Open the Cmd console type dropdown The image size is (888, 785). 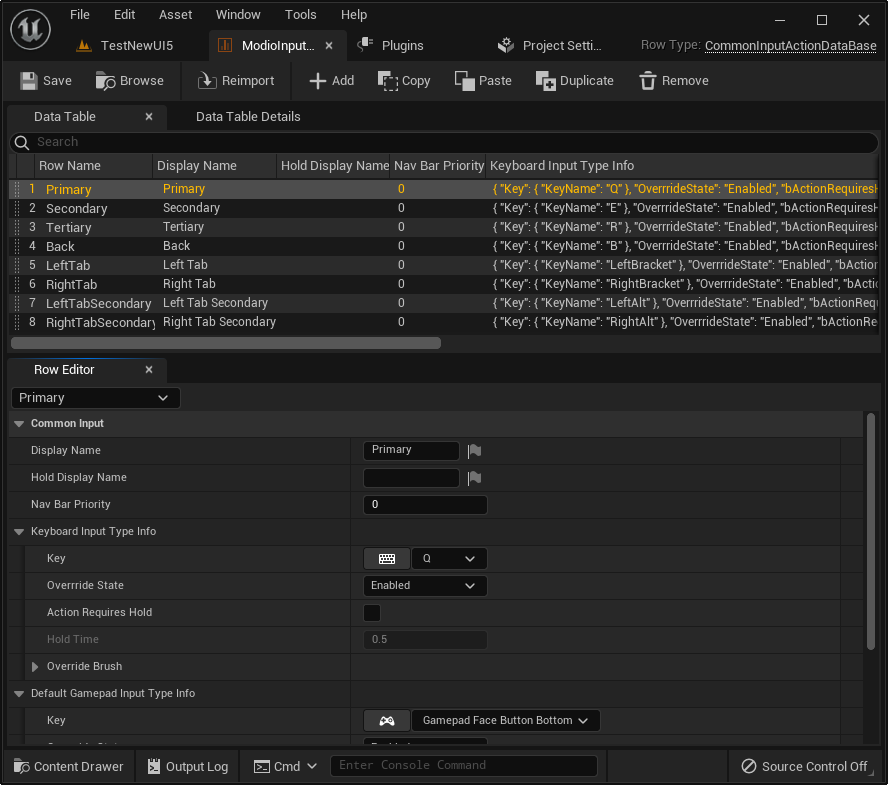[x=285, y=766]
